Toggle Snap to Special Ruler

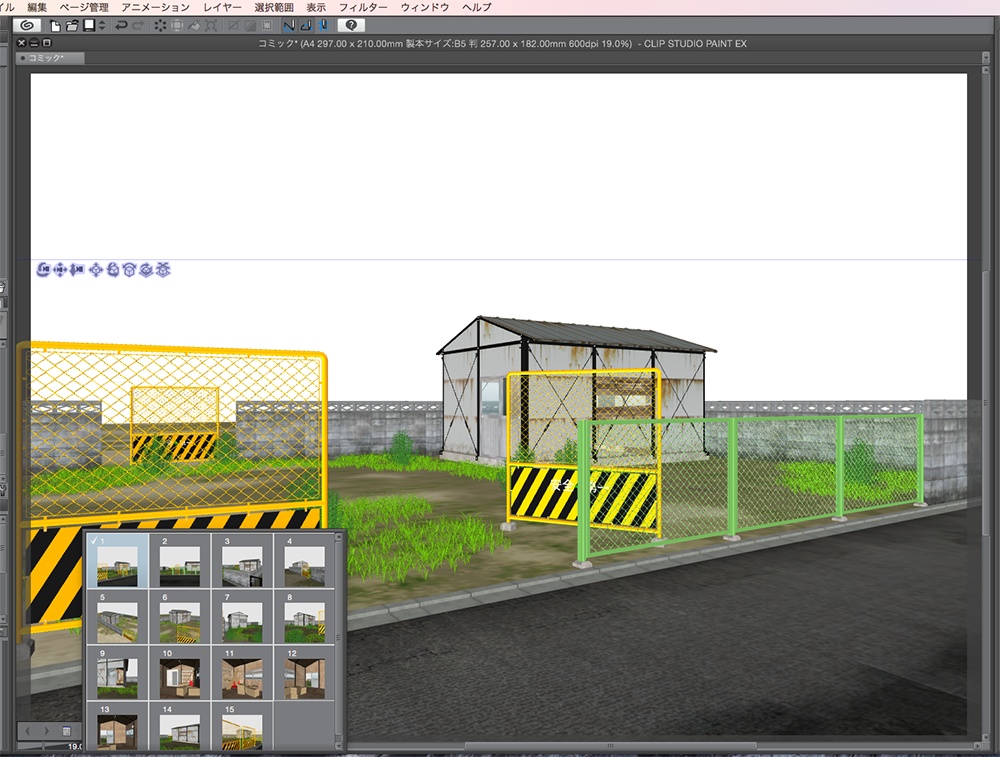[306, 26]
